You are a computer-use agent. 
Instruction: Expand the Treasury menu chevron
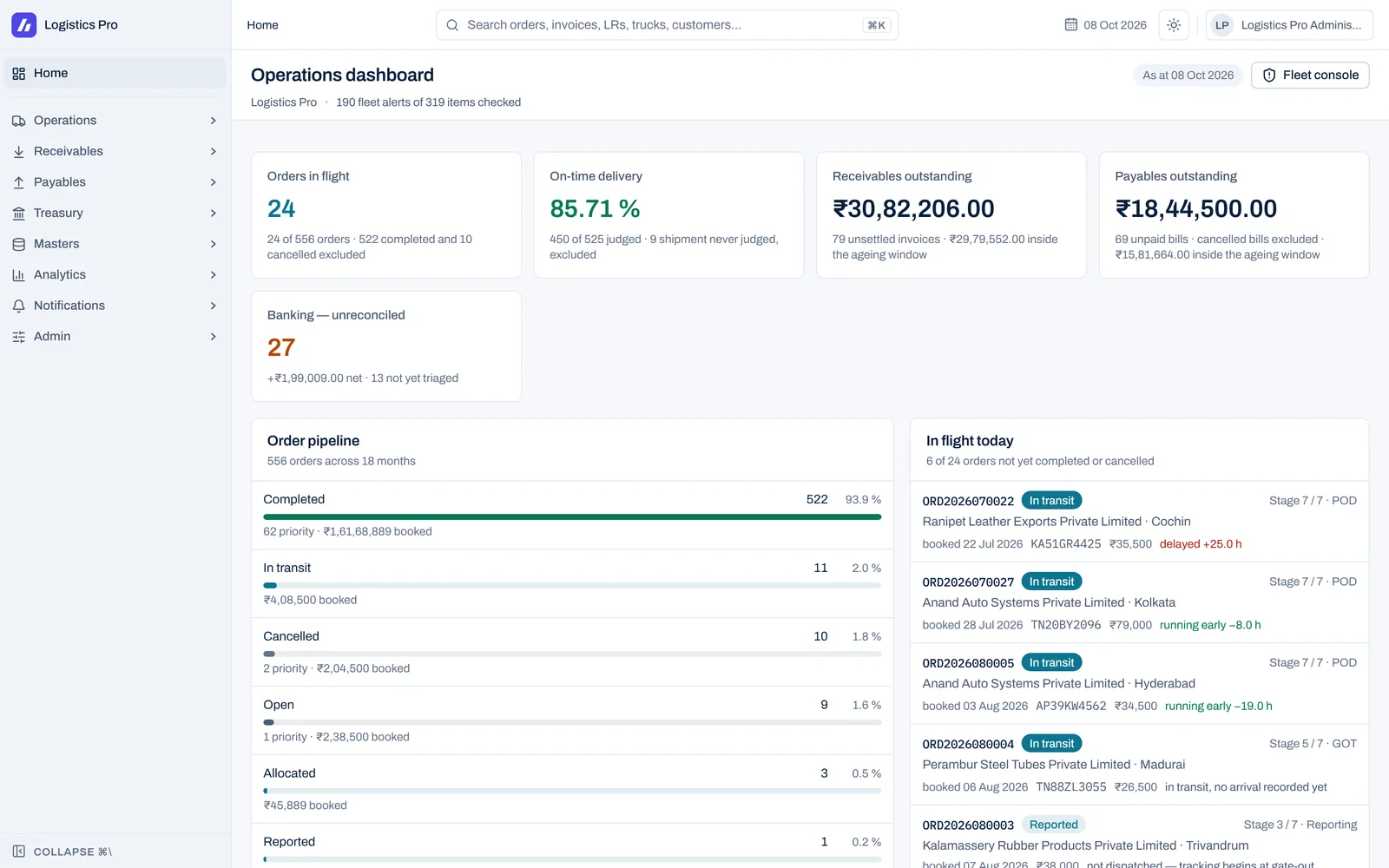coord(213,213)
